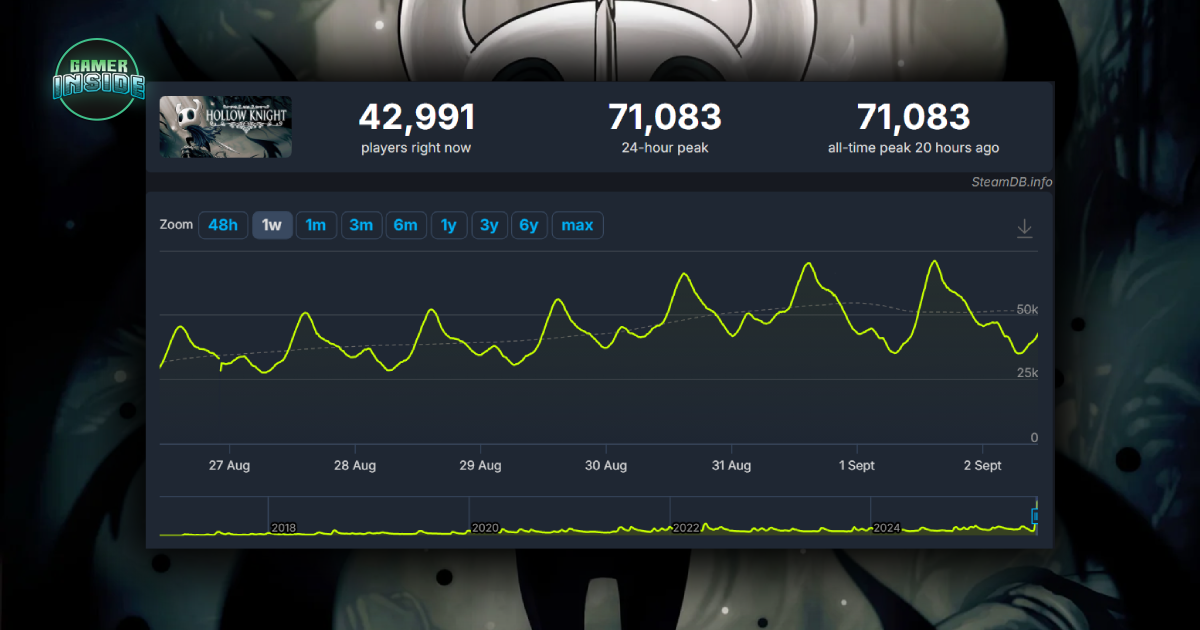Click the navigator range handle at right end
The image size is (1200, 630).
tap(1036, 516)
